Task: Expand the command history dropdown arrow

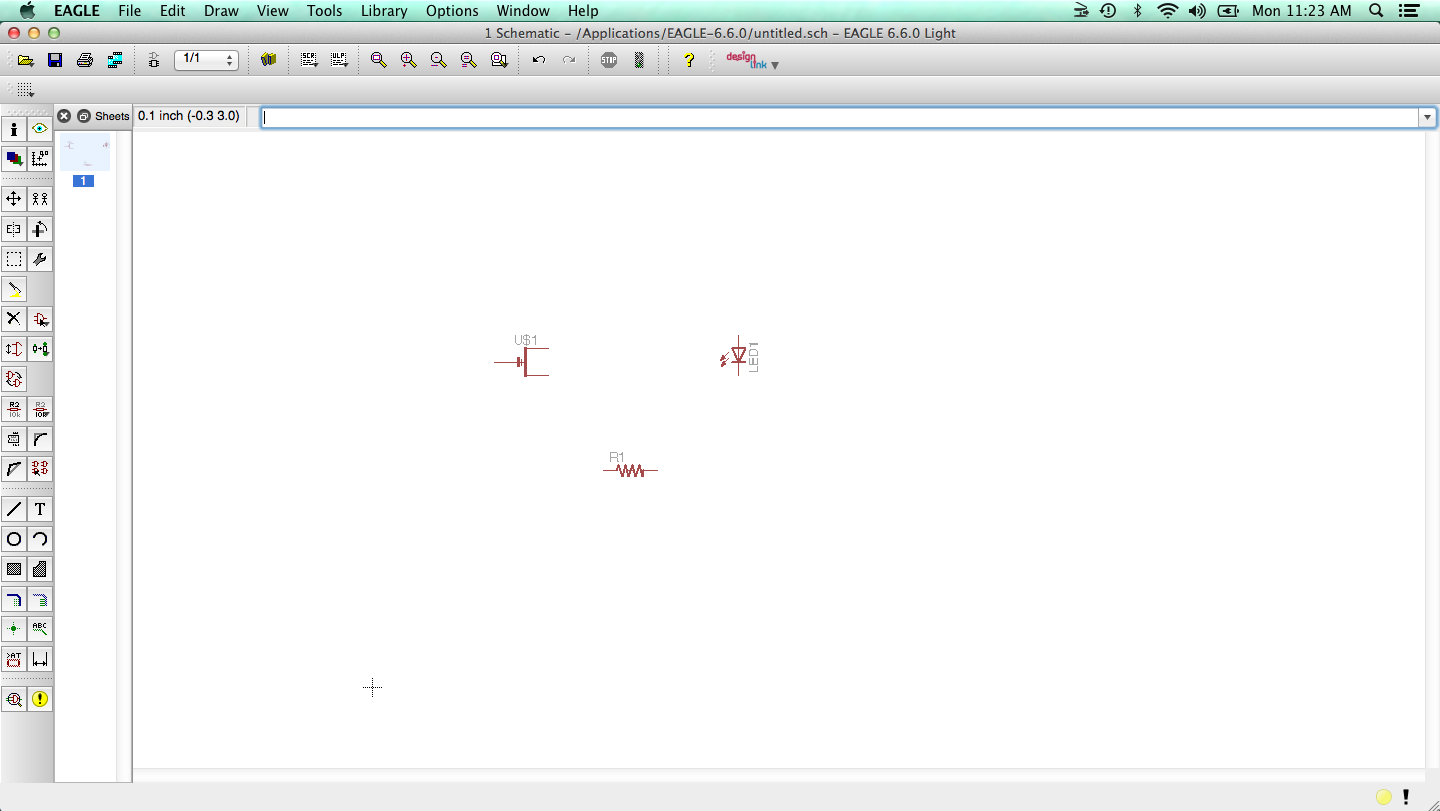Action: coord(1428,117)
